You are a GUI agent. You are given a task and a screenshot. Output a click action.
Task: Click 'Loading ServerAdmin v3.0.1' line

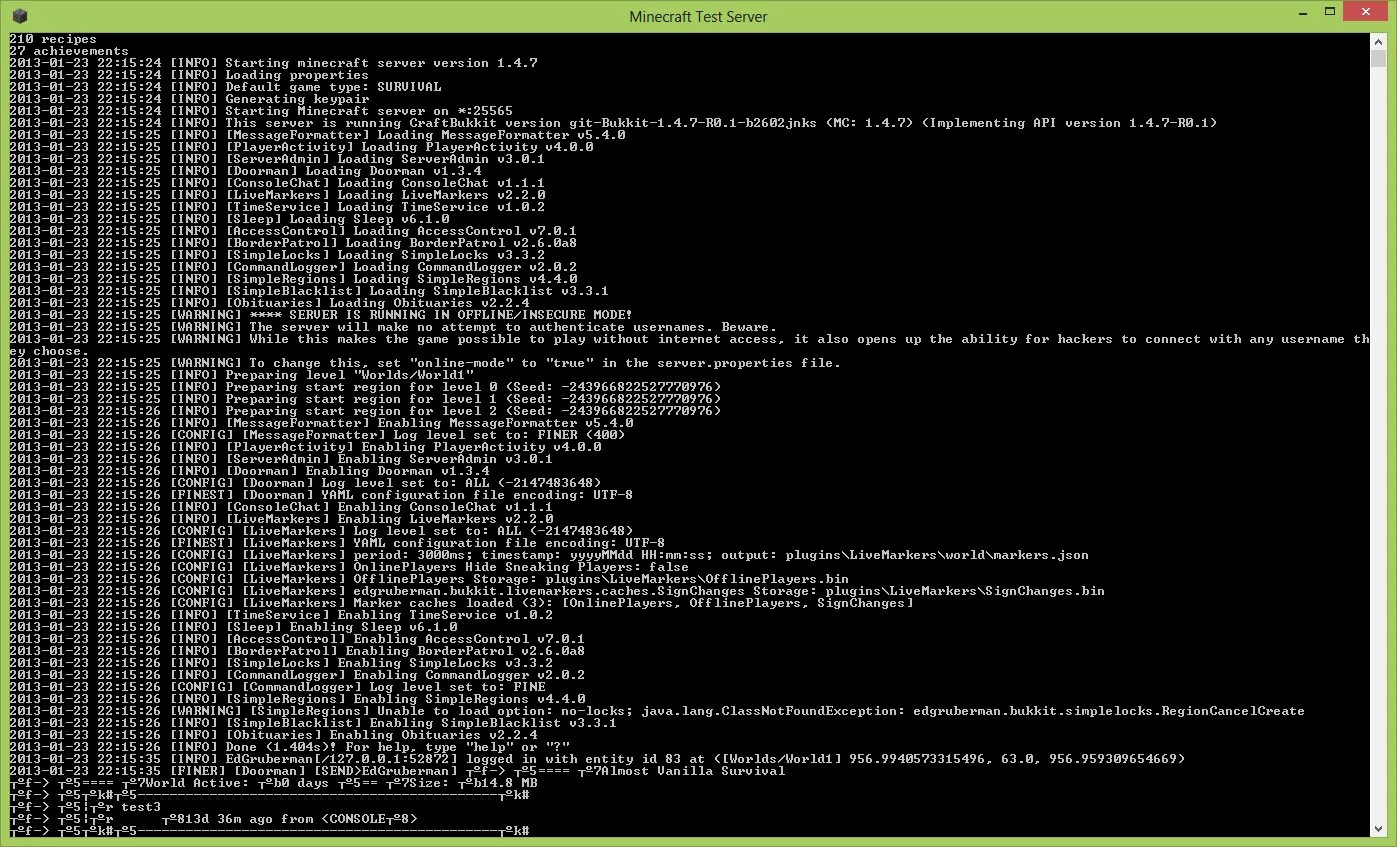point(278,159)
